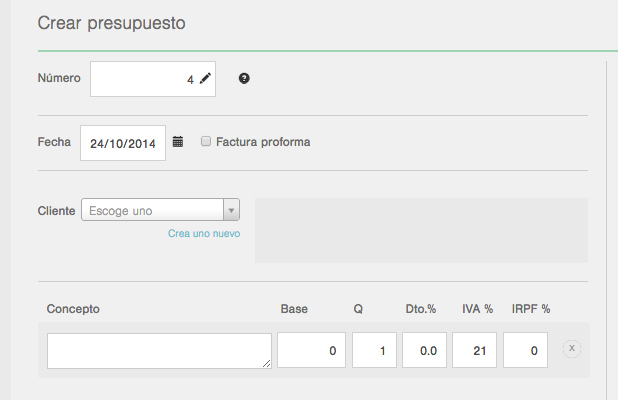Open the help question mark icon
The width and height of the screenshot is (618, 400).
[244, 78]
